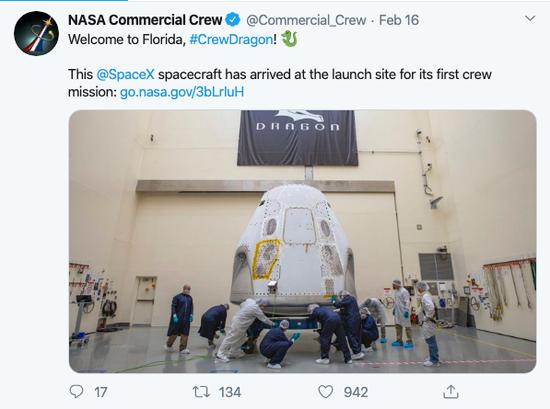Click the tweet text about launch site arrival
Image resolution: width=550 pixels, height=409 pixels.
coord(280,83)
